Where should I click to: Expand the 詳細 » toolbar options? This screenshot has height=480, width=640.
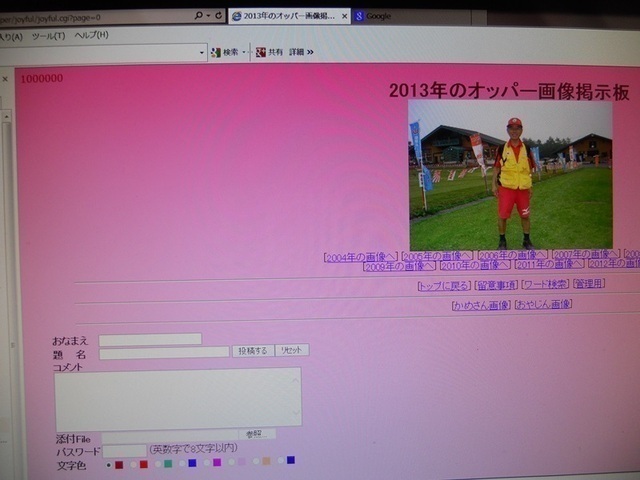302,52
